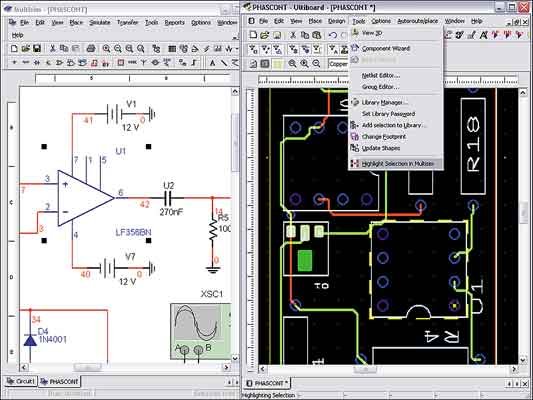
Task: Select PHASCONT * tab in Ultiboard
Action: (267, 383)
